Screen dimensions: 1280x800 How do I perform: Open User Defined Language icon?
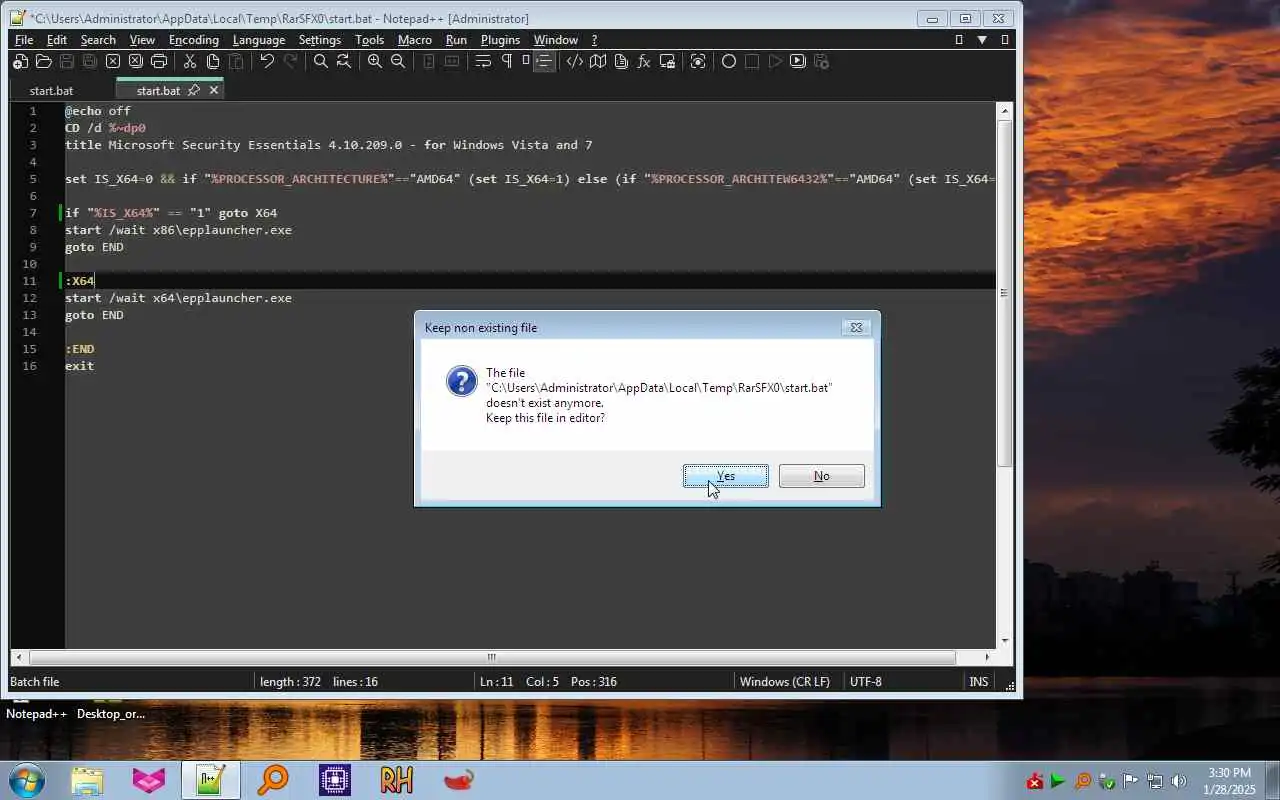click(x=575, y=61)
